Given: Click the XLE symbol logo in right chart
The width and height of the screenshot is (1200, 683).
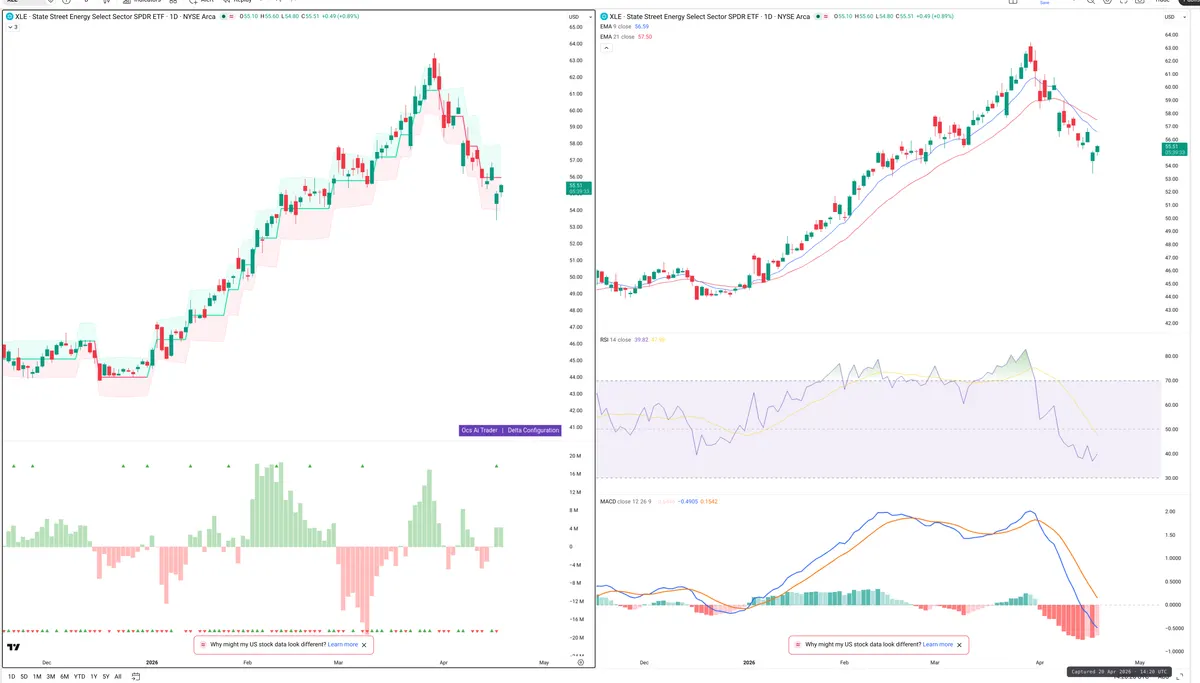Looking at the screenshot, I should pos(604,16).
